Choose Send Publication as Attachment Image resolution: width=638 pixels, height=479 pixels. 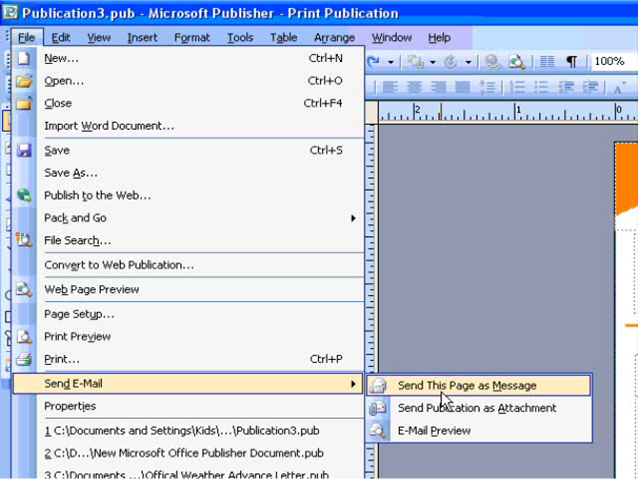pyautogui.click(x=479, y=408)
